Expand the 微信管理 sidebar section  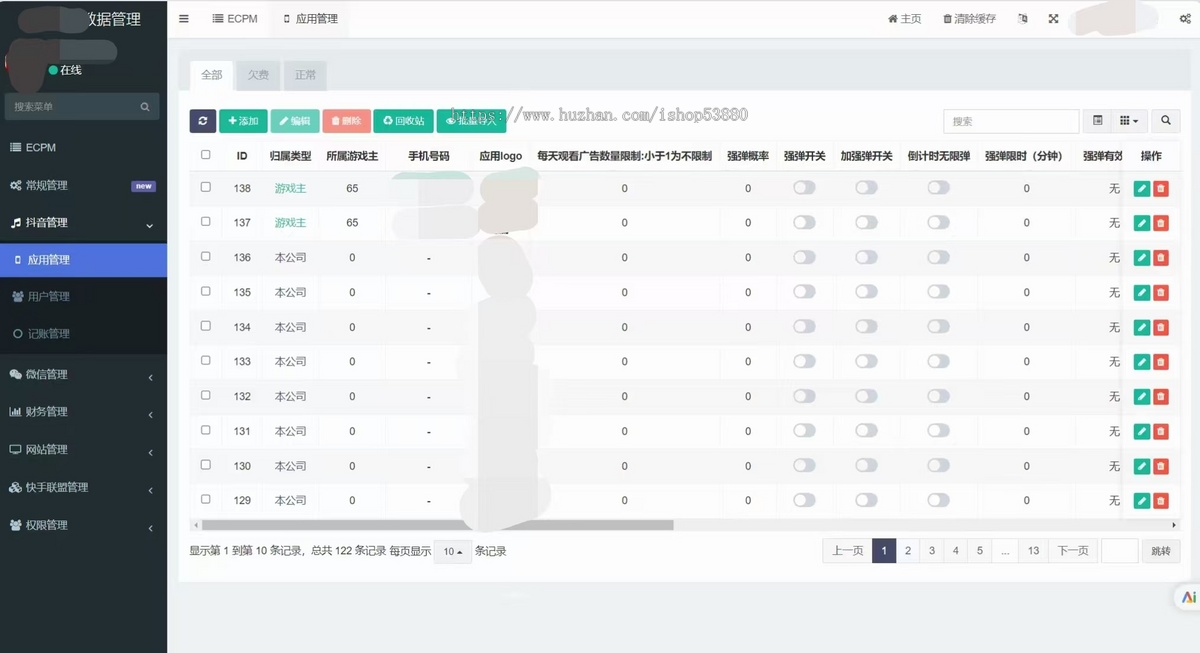click(x=83, y=374)
